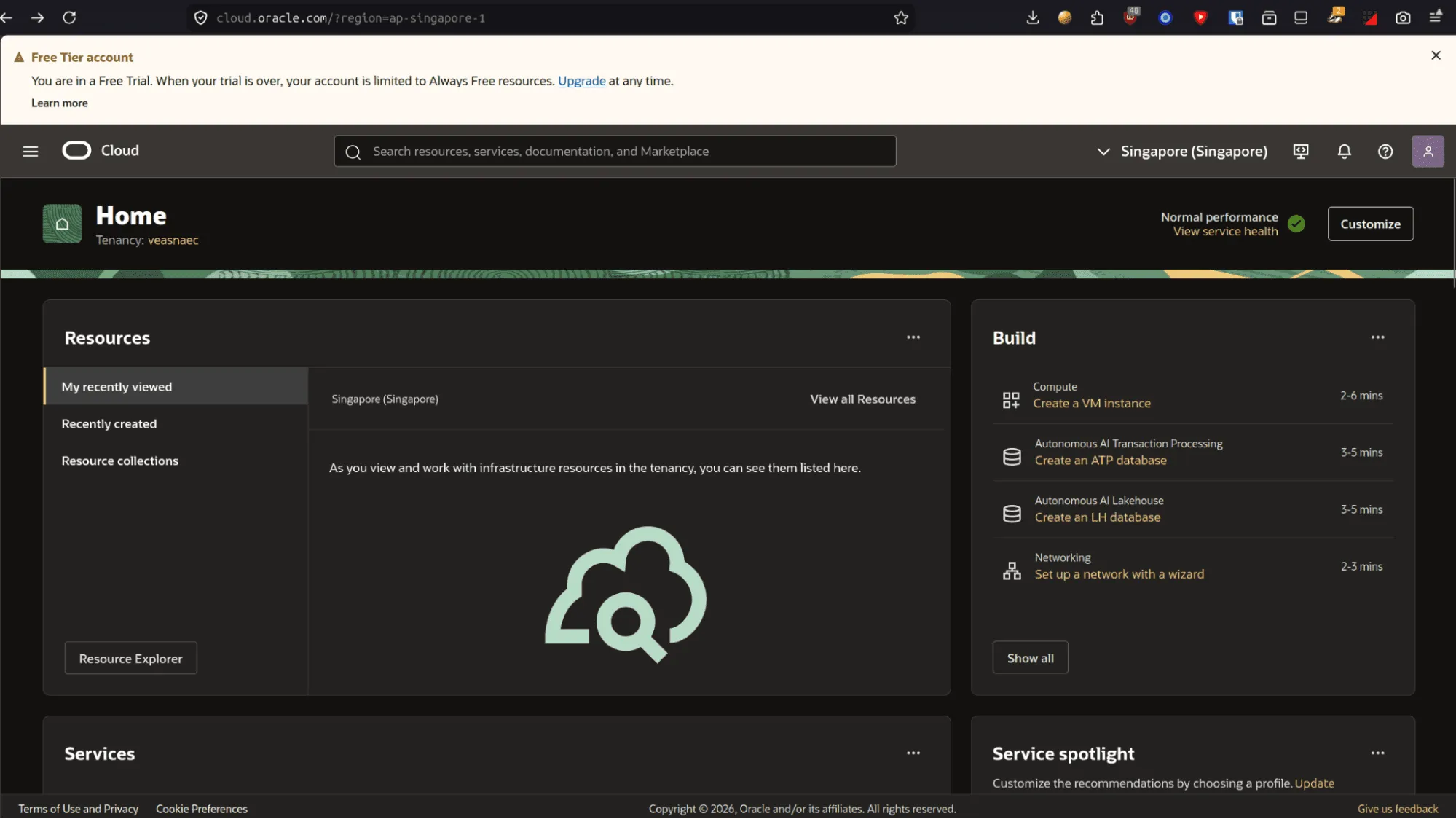Click Create an ATP database
This screenshot has height=819, width=1456.
[1101, 461]
